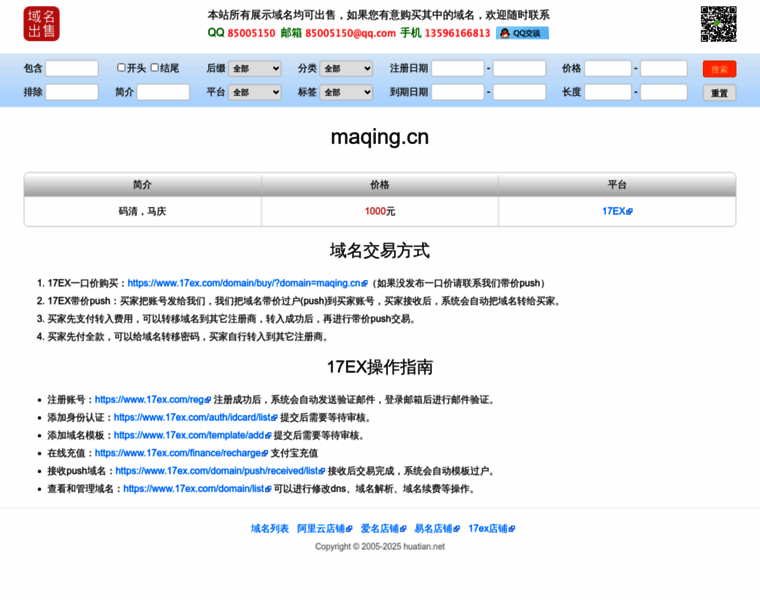The height and width of the screenshot is (600, 760).
Task: Click the 域名出售 site logo
Action: coord(41,24)
